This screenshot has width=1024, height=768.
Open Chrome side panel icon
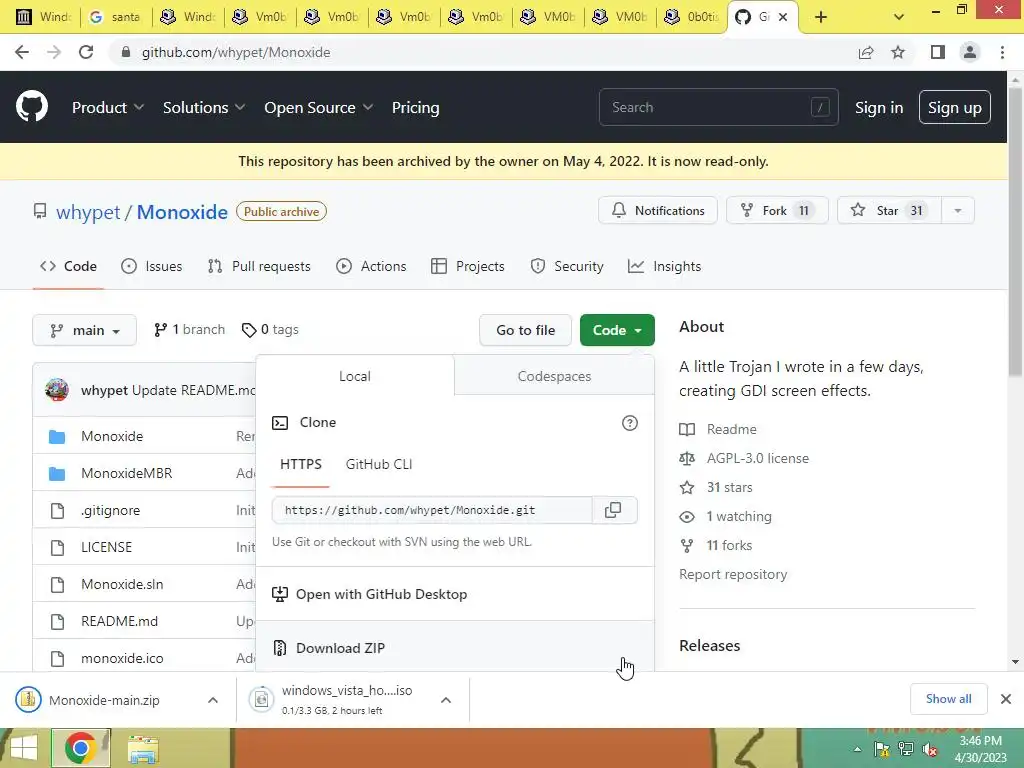click(x=938, y=52)
